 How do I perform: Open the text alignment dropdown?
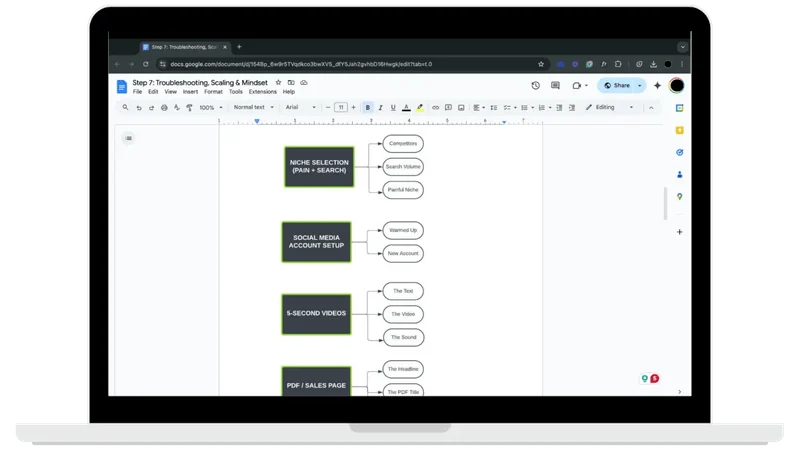(479, 108)
